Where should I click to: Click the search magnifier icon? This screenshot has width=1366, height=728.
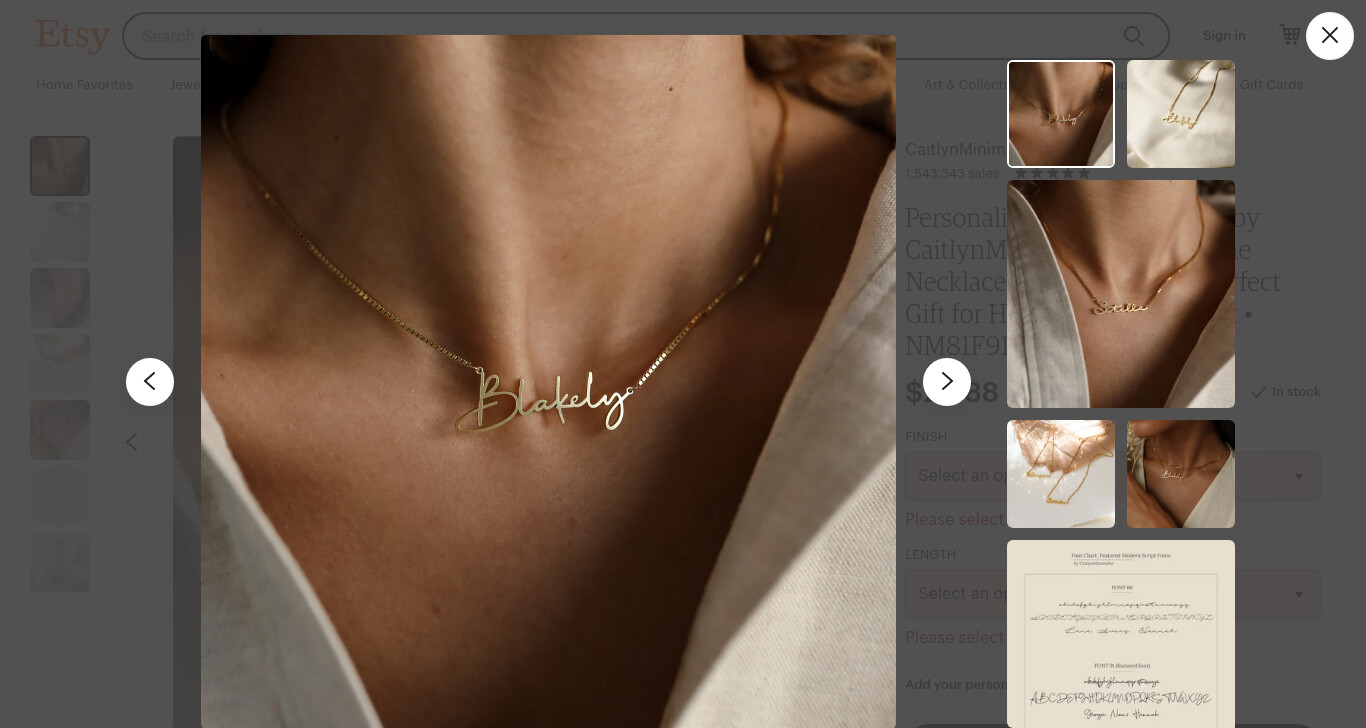[1134, 36]
